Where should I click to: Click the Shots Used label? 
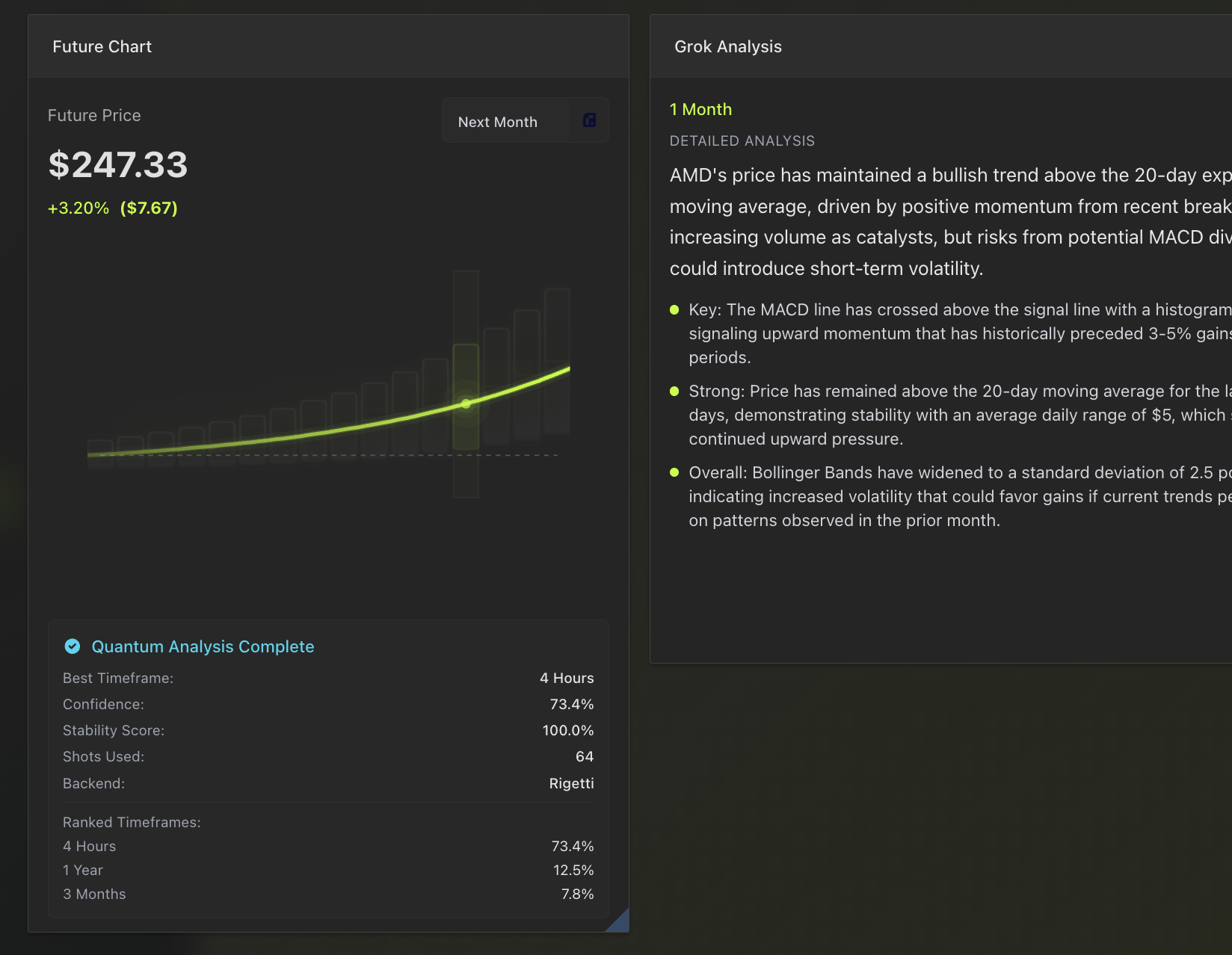(x=103, y=756)
